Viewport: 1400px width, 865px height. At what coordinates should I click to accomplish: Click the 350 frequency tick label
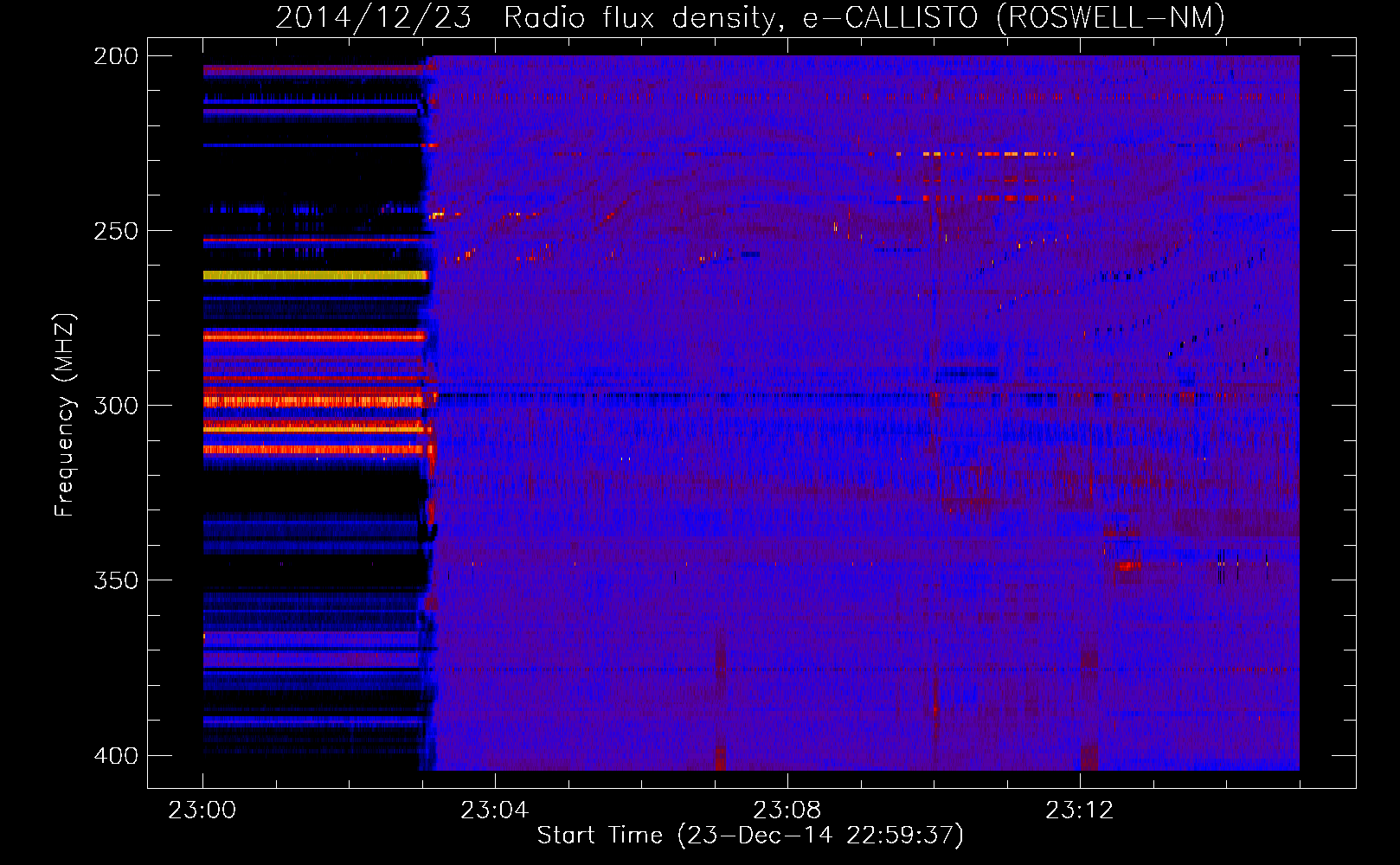116,580
